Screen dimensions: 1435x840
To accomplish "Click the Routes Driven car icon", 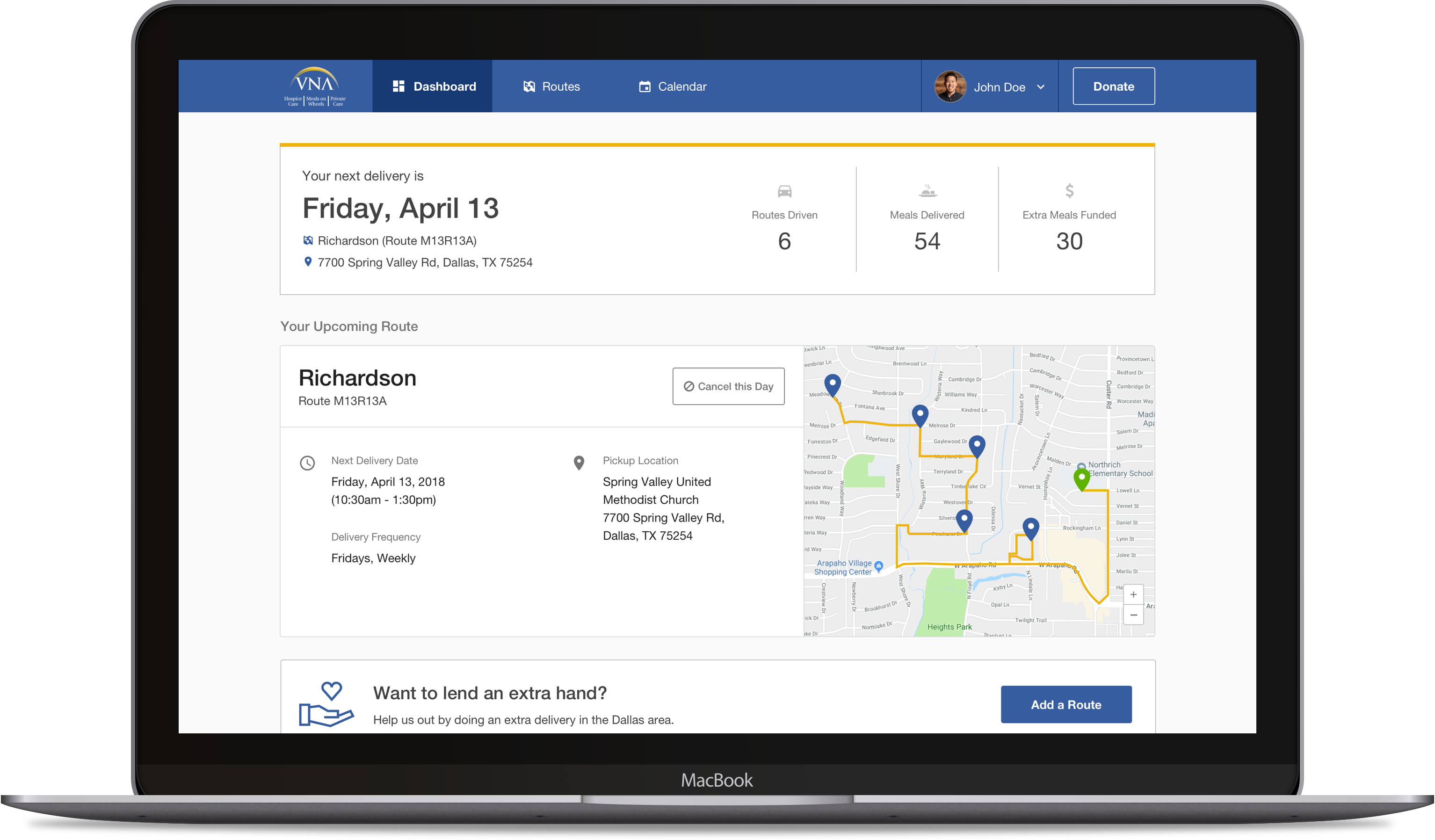I will 785,191.
